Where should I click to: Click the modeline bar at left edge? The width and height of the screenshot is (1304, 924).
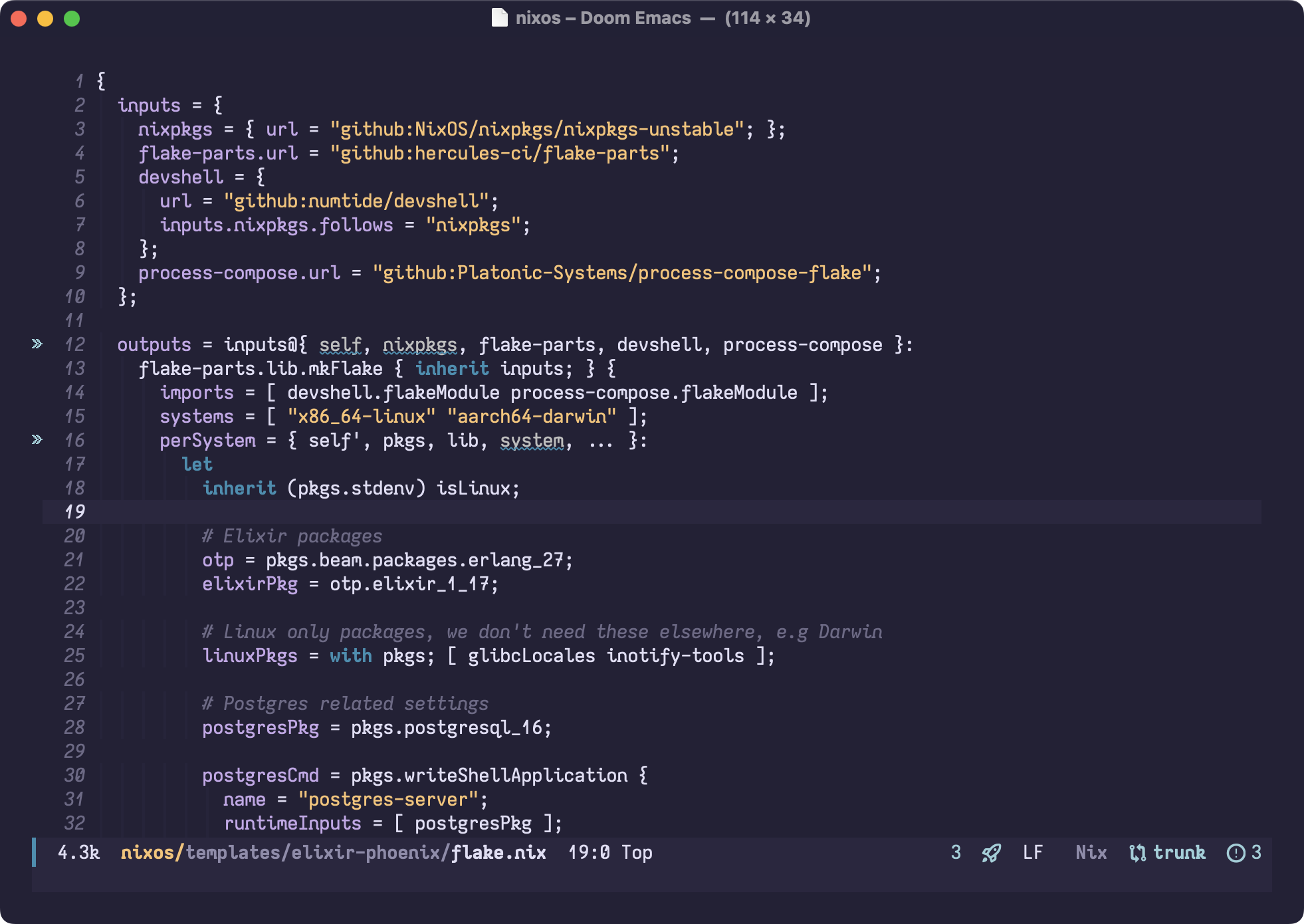coord(34,852)
